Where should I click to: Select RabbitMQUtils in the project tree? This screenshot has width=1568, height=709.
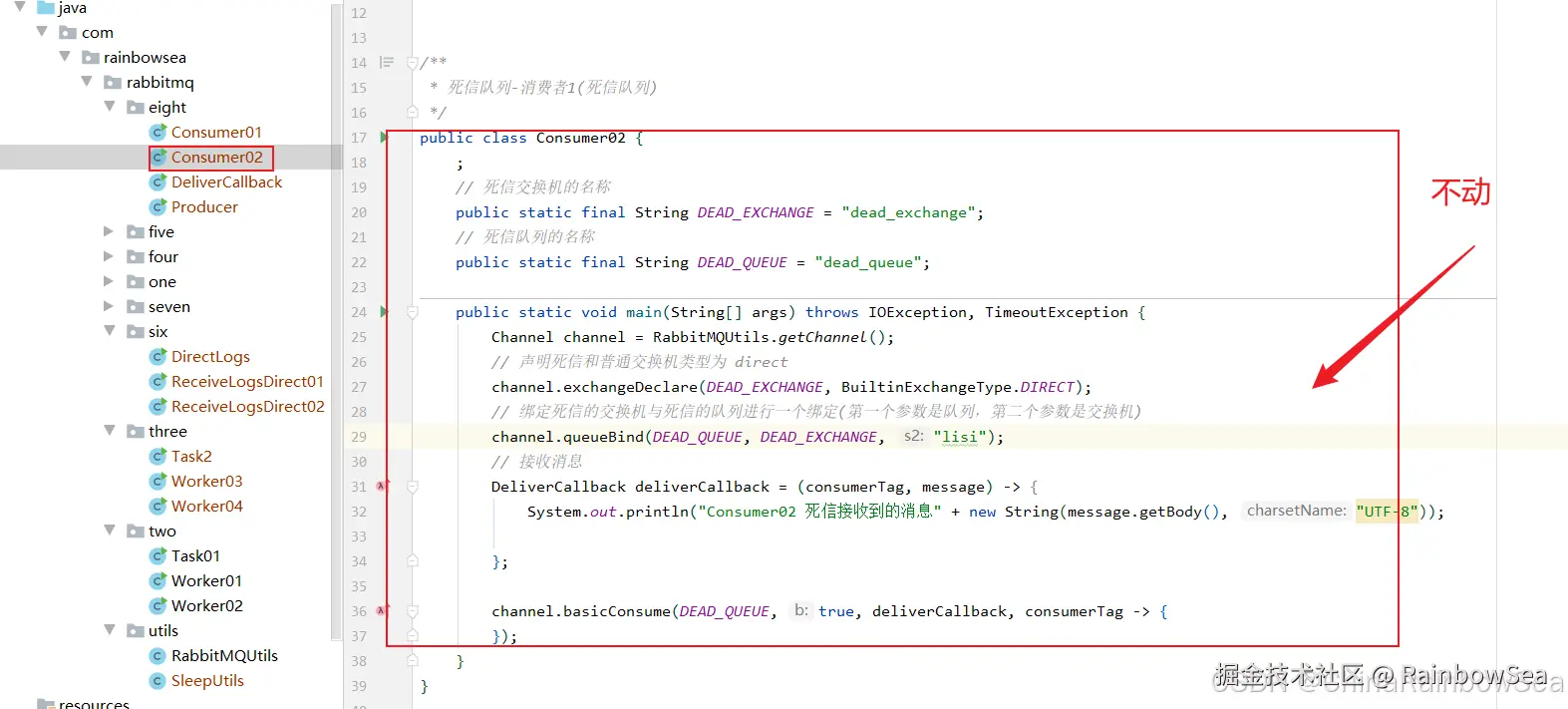224,655
